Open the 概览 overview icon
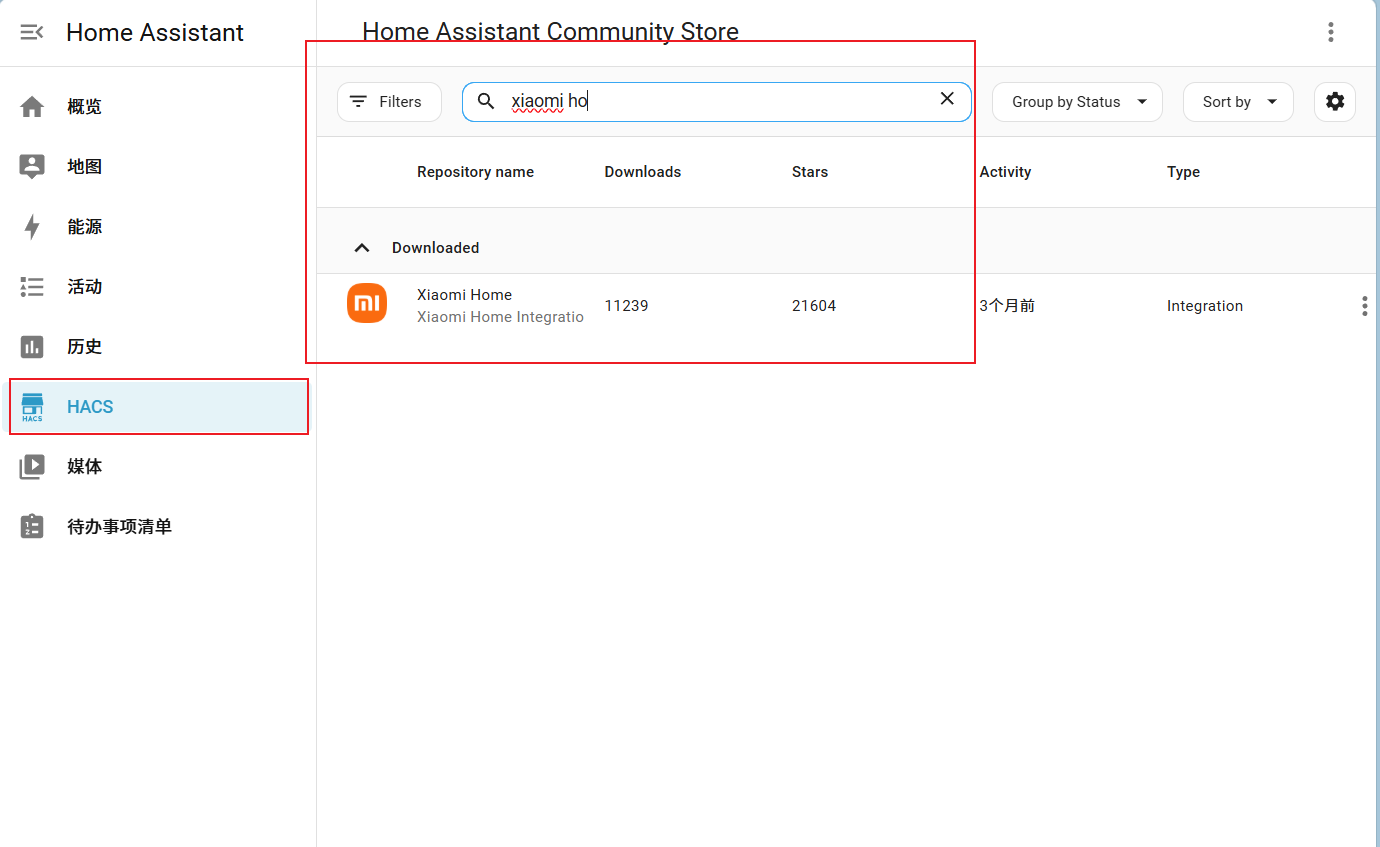Image resolution: width=1380 pixels, height=847 pixels. click(x=32, y=107)
